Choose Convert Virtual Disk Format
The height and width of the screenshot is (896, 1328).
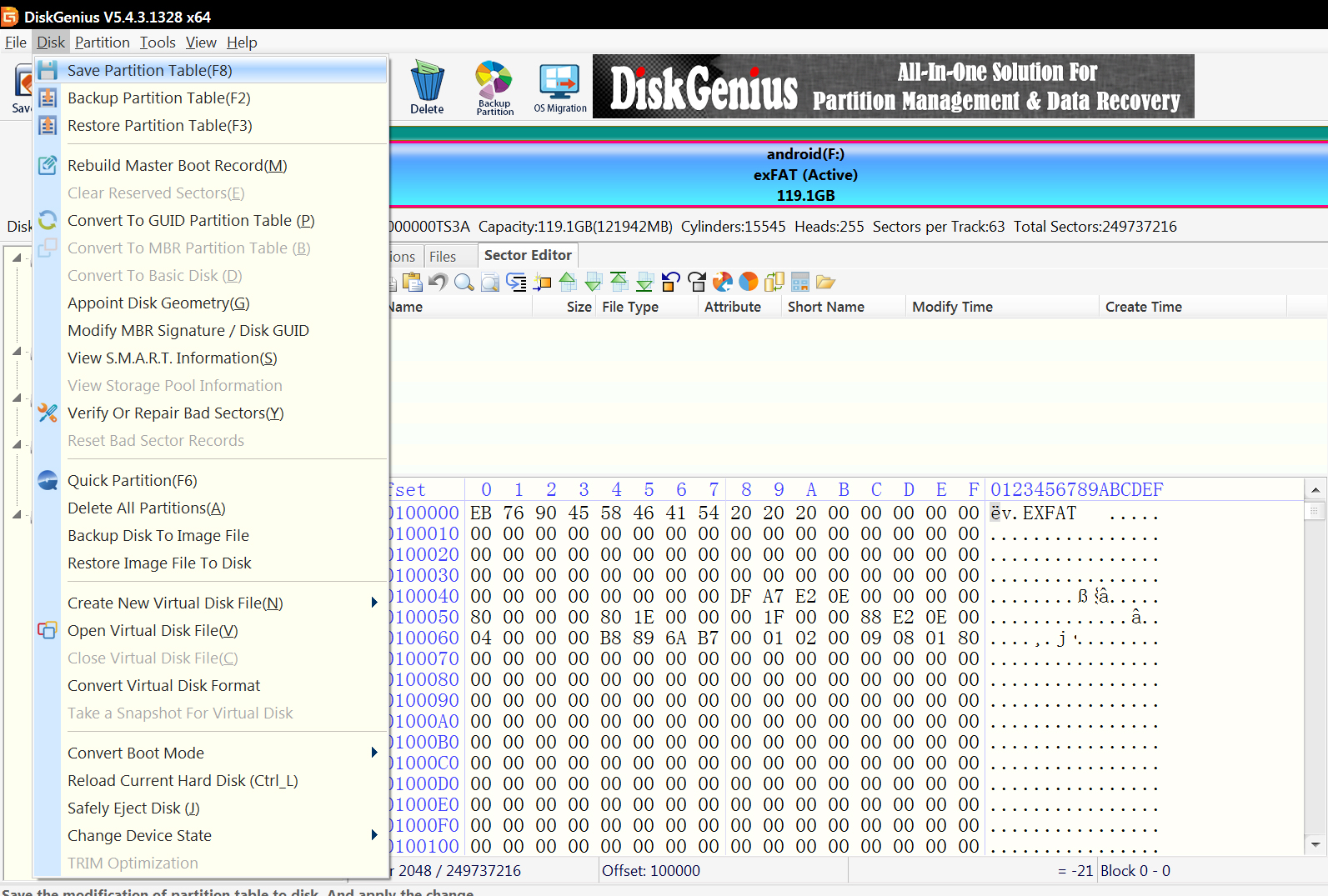(211, 686)
